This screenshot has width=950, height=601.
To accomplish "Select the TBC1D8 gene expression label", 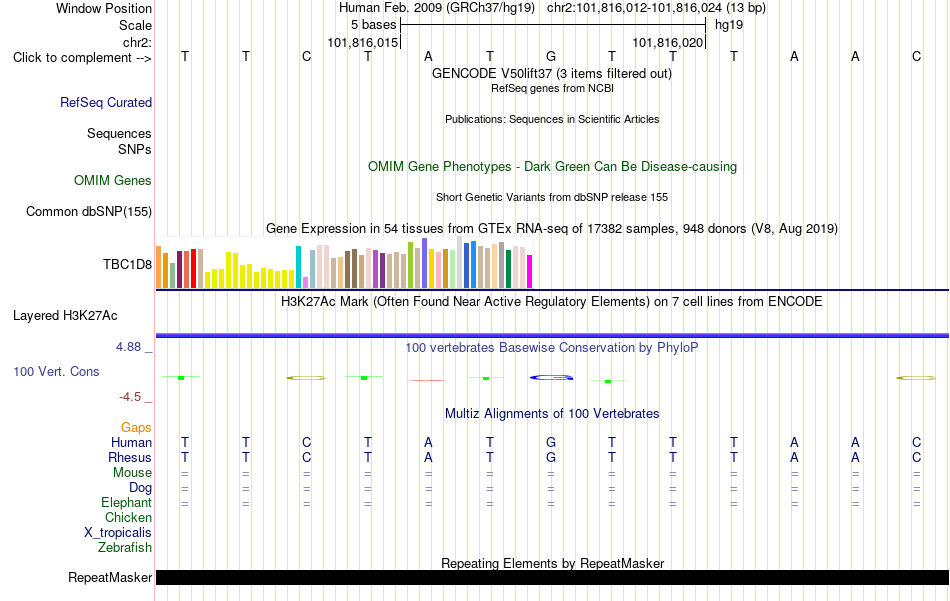I will 127,264.
